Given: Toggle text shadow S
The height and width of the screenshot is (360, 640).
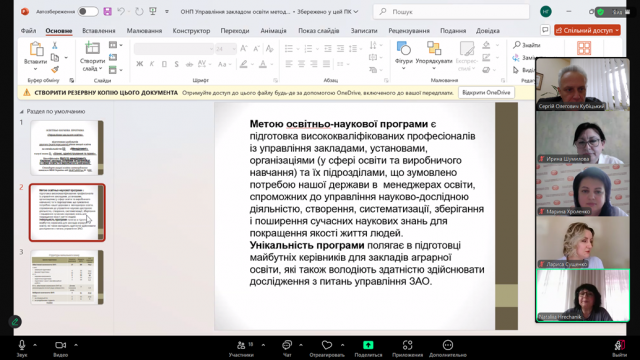Looking at the screenshot, I should (x=176, y=64).
